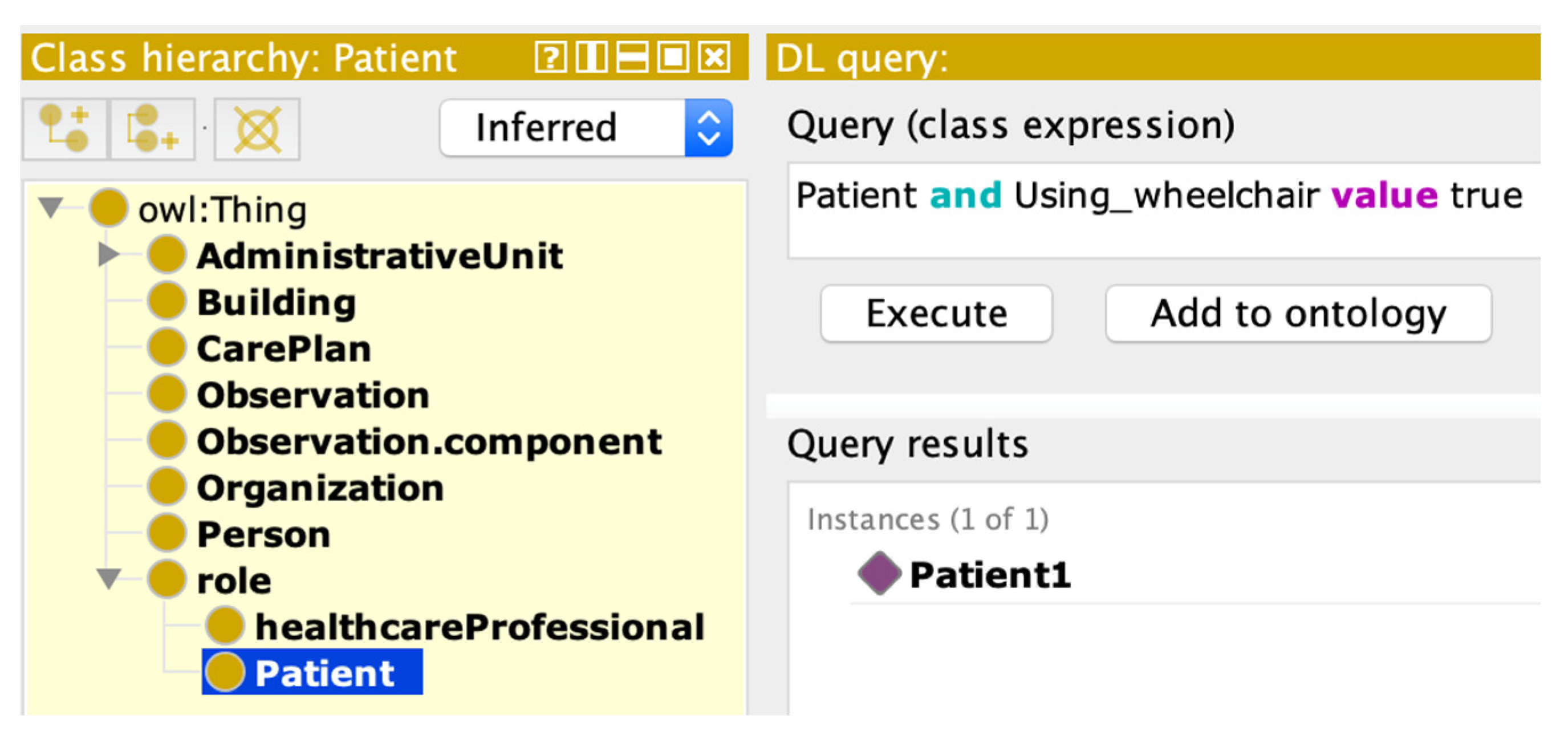Expand the AdministrativeUnit class node
The width and height of the screenshot is (1568, 747).
tap(108, 254)
